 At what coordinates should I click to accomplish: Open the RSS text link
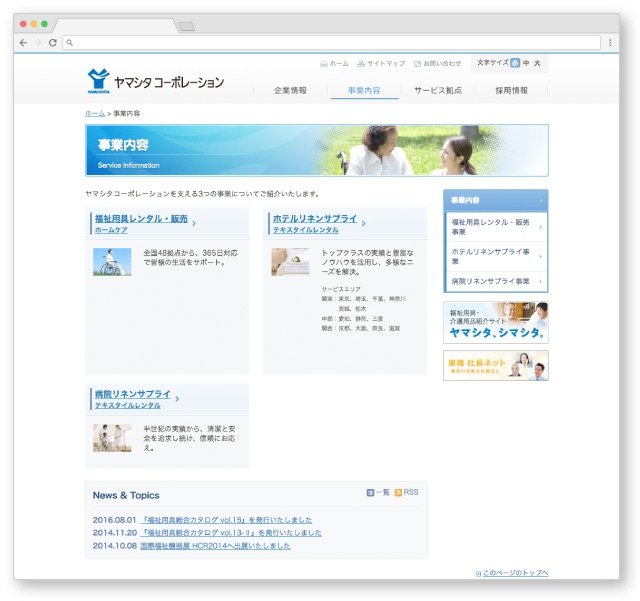(x=411, y=492)
